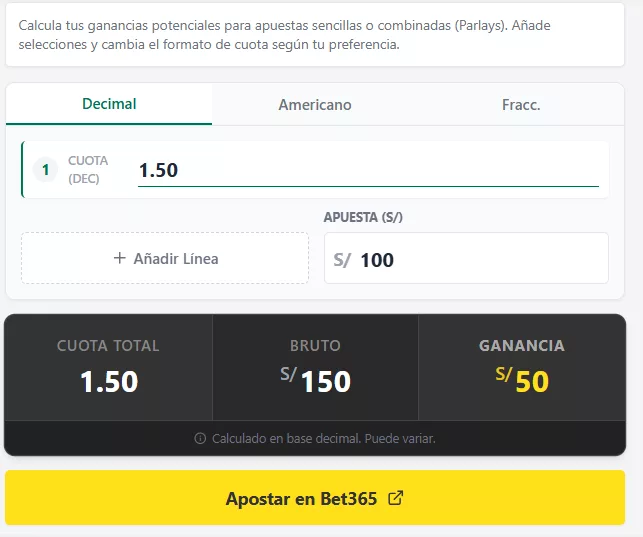The height and width of the screenshot is (537, 643).
Task: Select the Americano odds format tab
Action: [315, 105]
